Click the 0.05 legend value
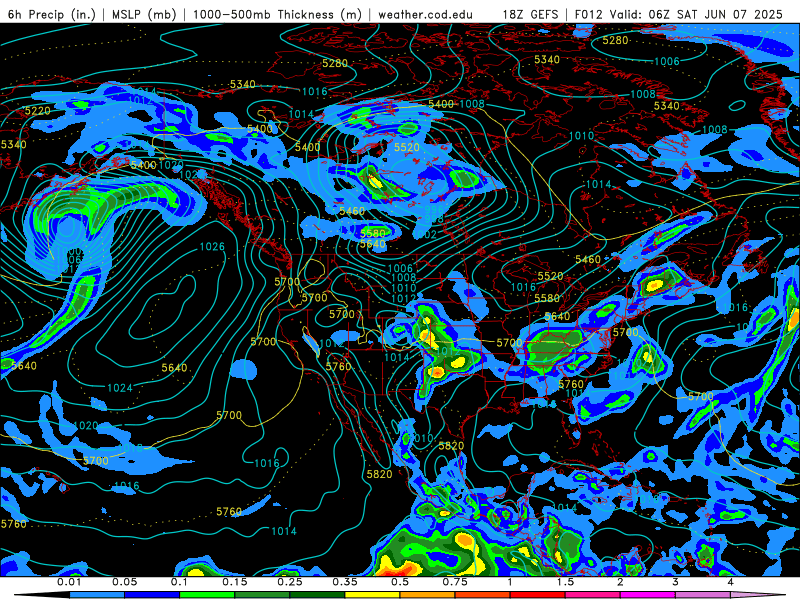This screenshot has height=600, width=800. click(124, 582)
